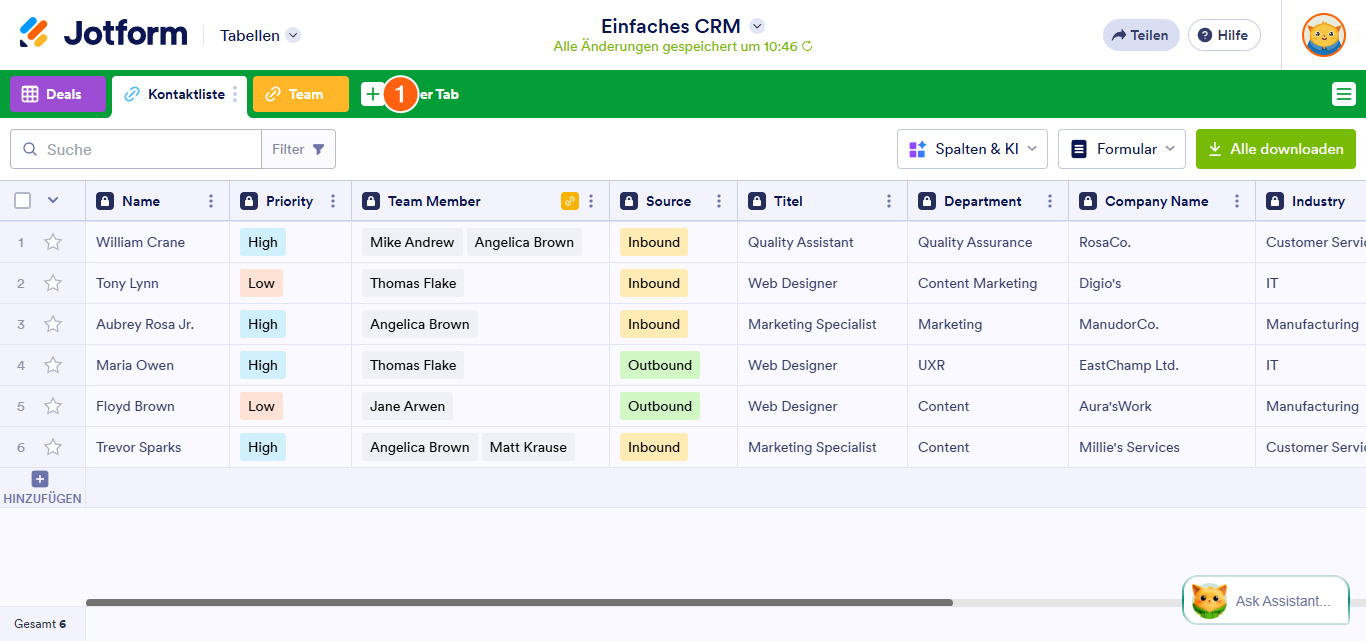Click the refresh icon next to saved time

807,46
